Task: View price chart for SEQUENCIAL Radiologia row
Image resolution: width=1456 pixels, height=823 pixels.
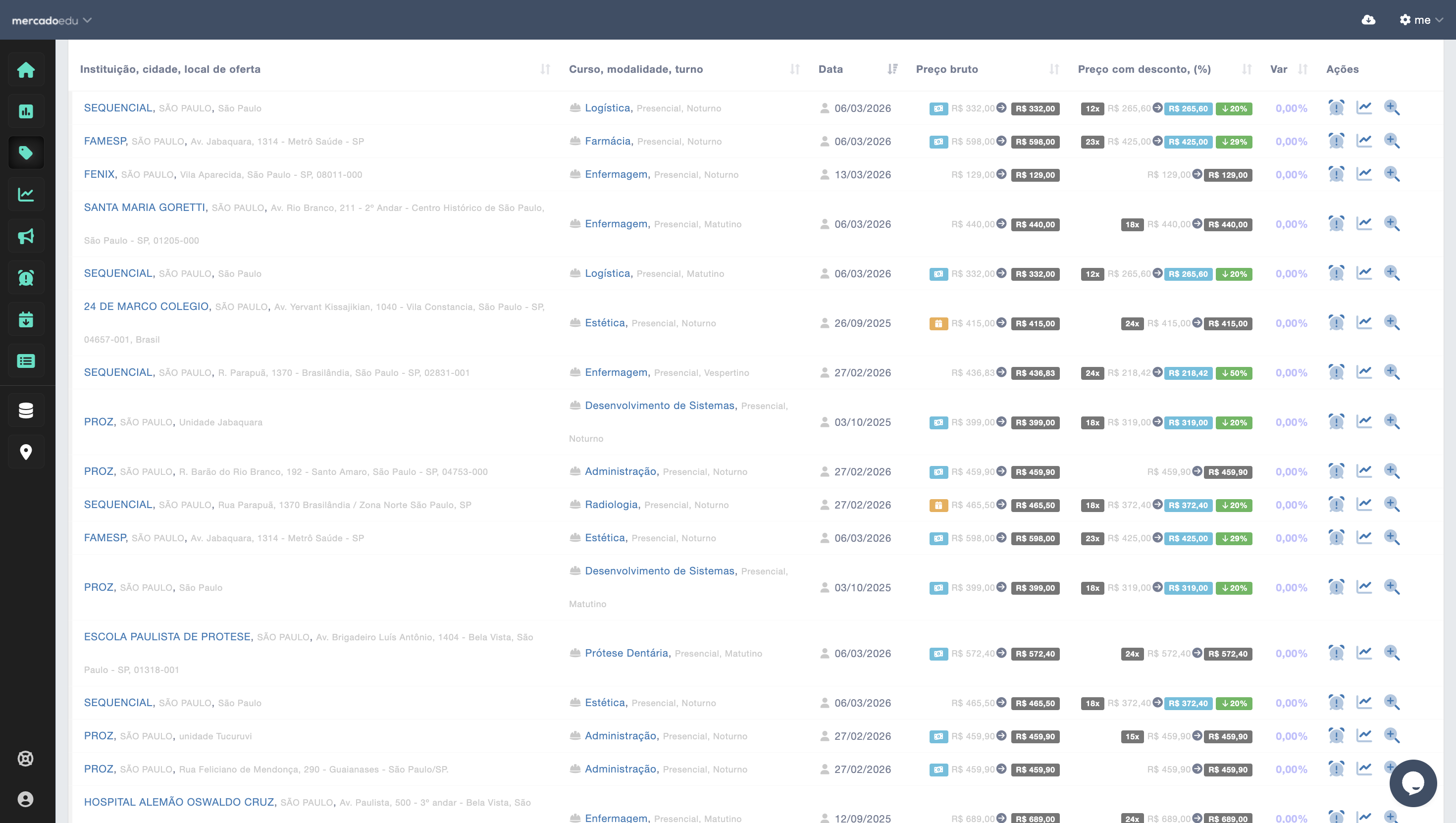Action: tap(1364, 504)
